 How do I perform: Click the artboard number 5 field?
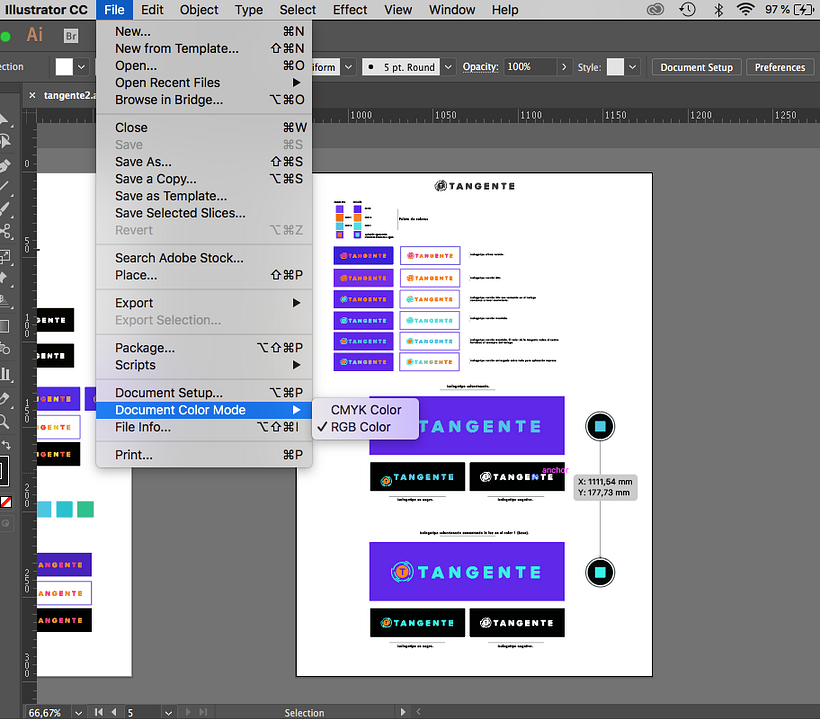pyautogui.click(x=142, y=712)
